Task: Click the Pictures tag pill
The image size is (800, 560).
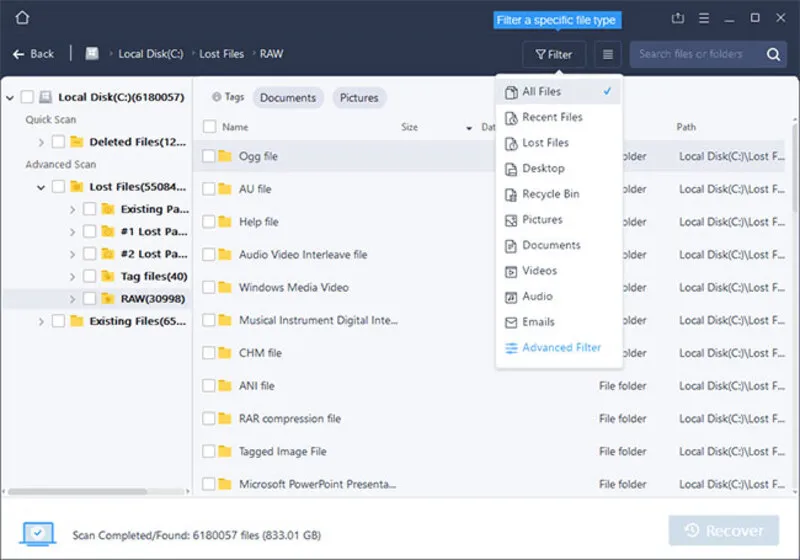Action: tap(359, 97)
